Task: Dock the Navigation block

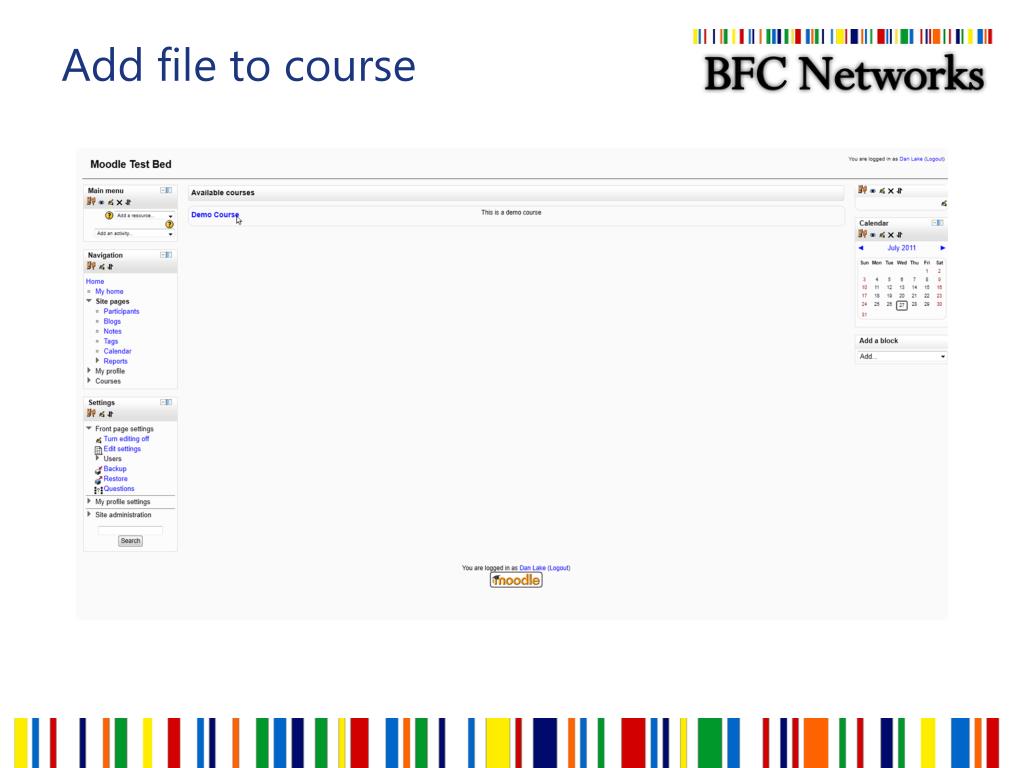Action: (167, 255)
